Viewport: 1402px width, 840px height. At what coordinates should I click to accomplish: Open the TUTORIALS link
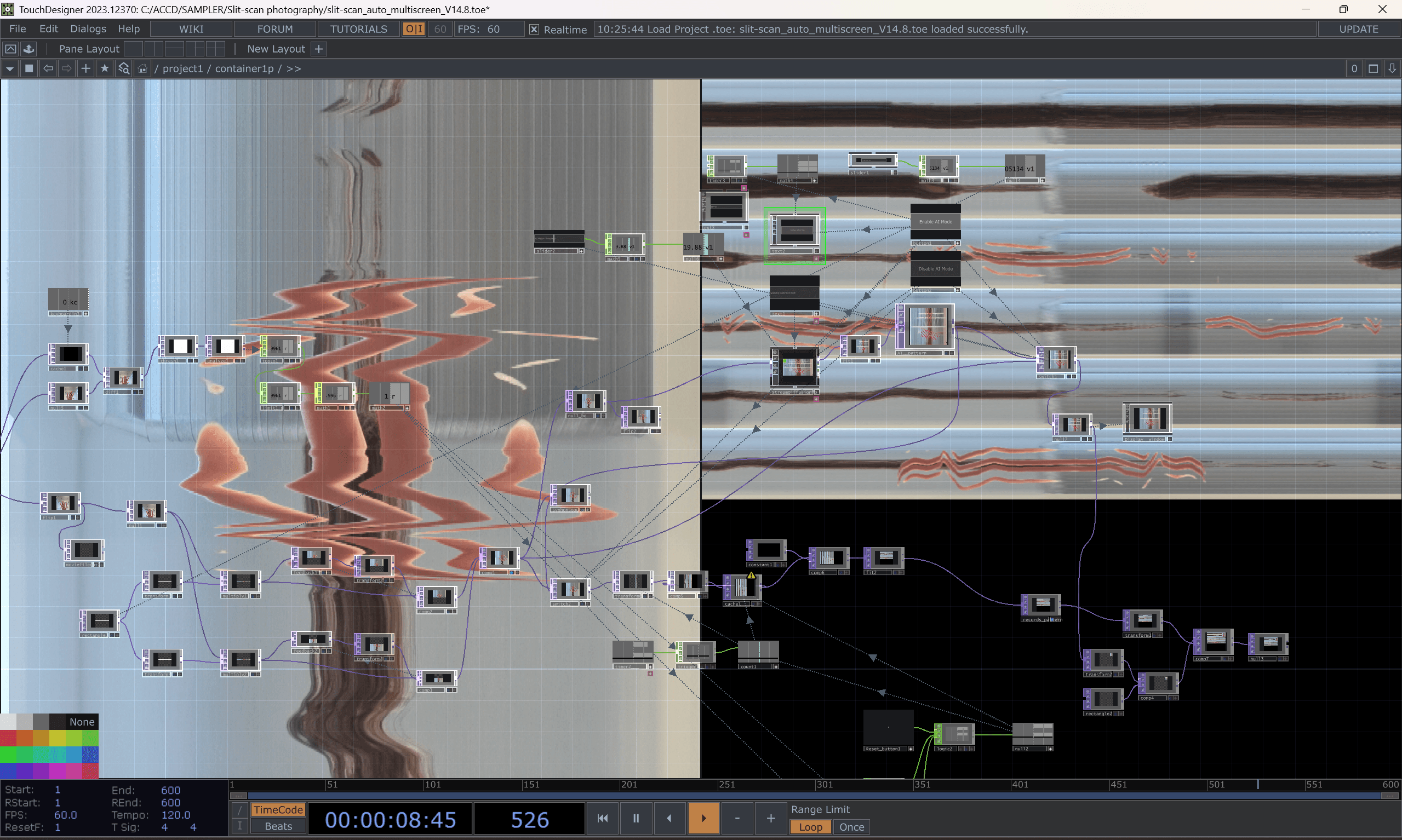click(358, 29)
